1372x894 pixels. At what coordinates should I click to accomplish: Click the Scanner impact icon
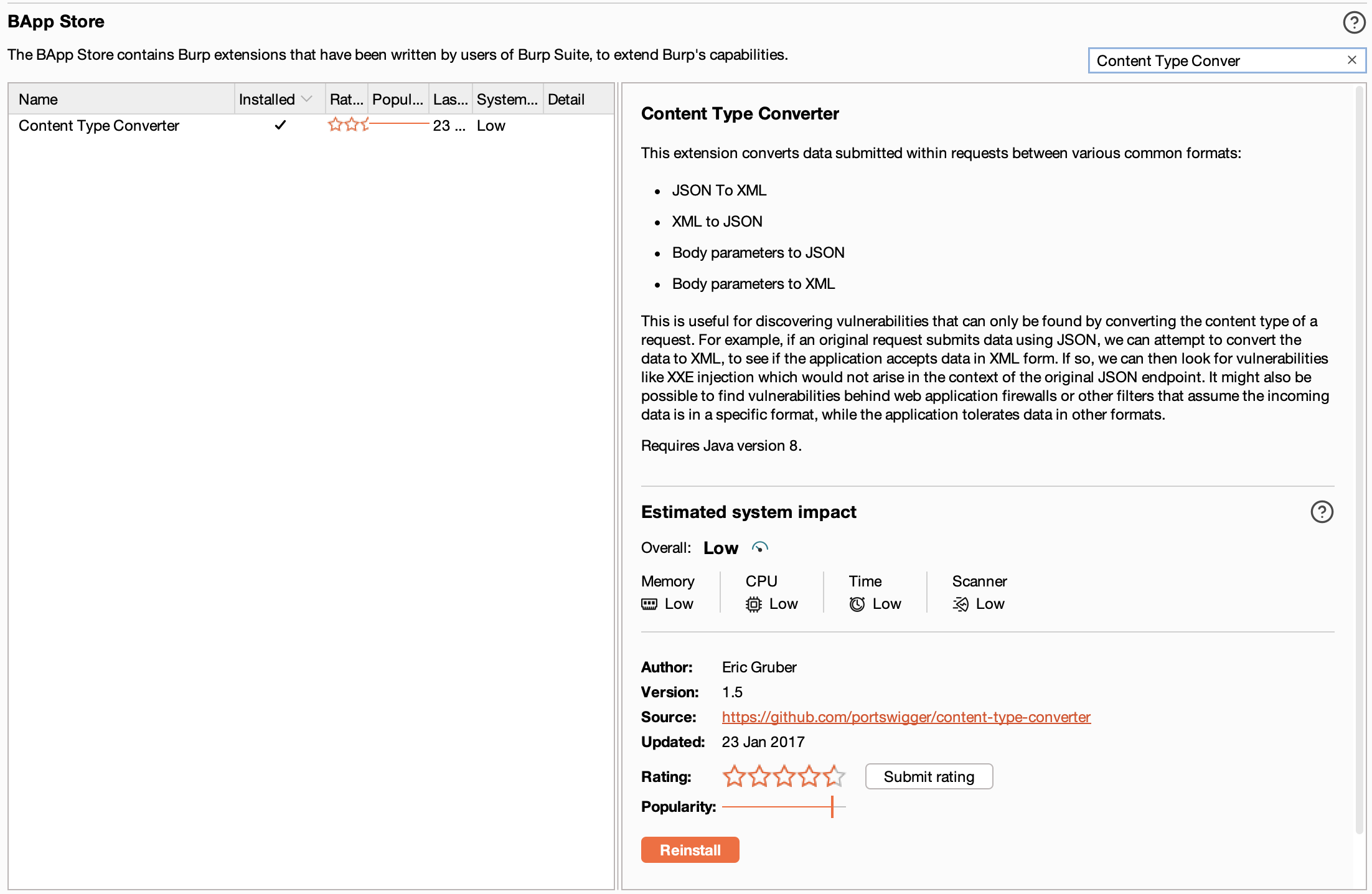click(x=960, y=603)
